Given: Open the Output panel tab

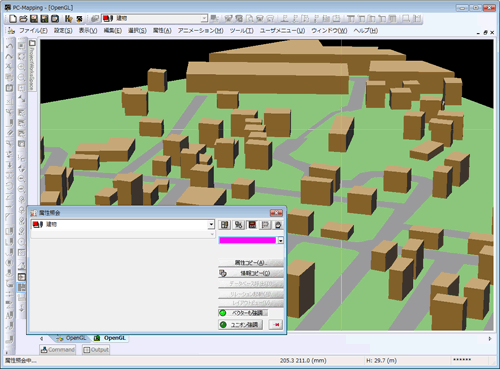Looking at the screenshot, I should point(96,350).
